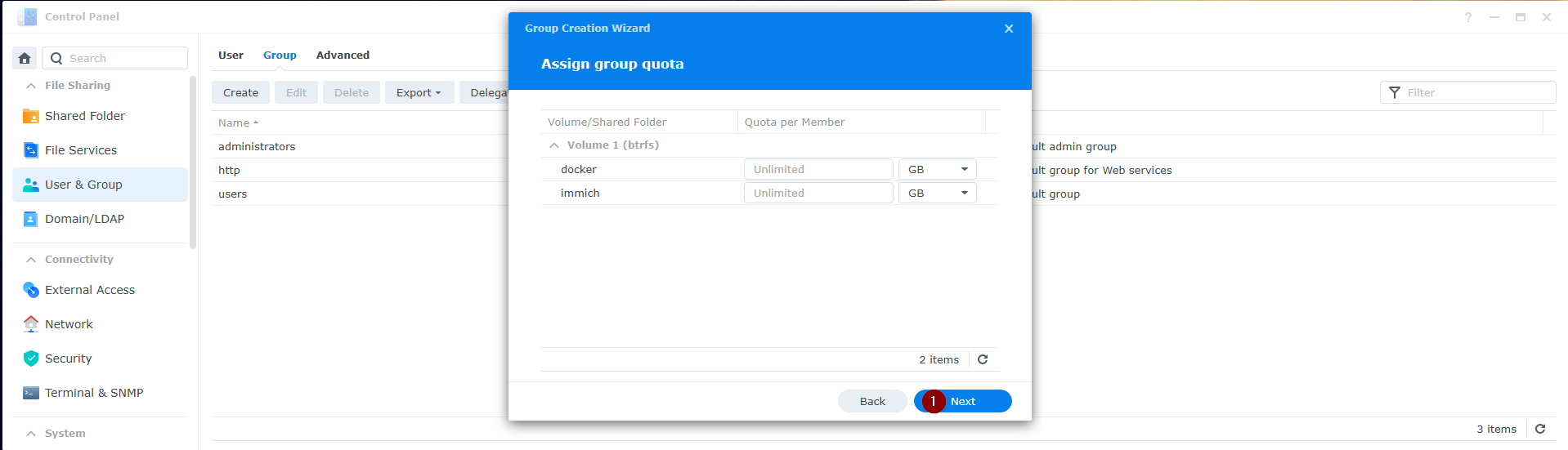Open File Services panel
Screen dimensions: 1568x450
coord(80,150)
